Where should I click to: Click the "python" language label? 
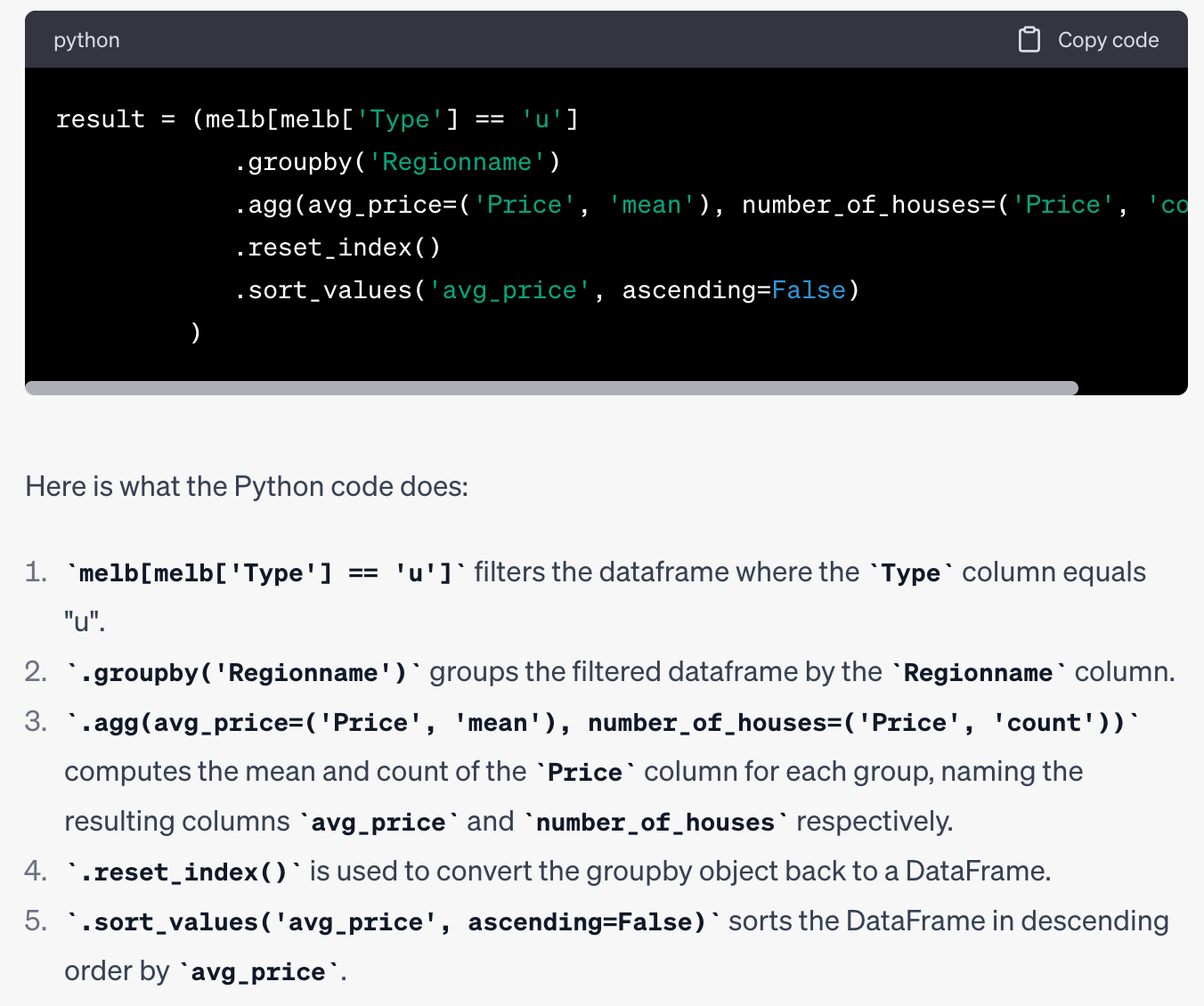(86, 40)
